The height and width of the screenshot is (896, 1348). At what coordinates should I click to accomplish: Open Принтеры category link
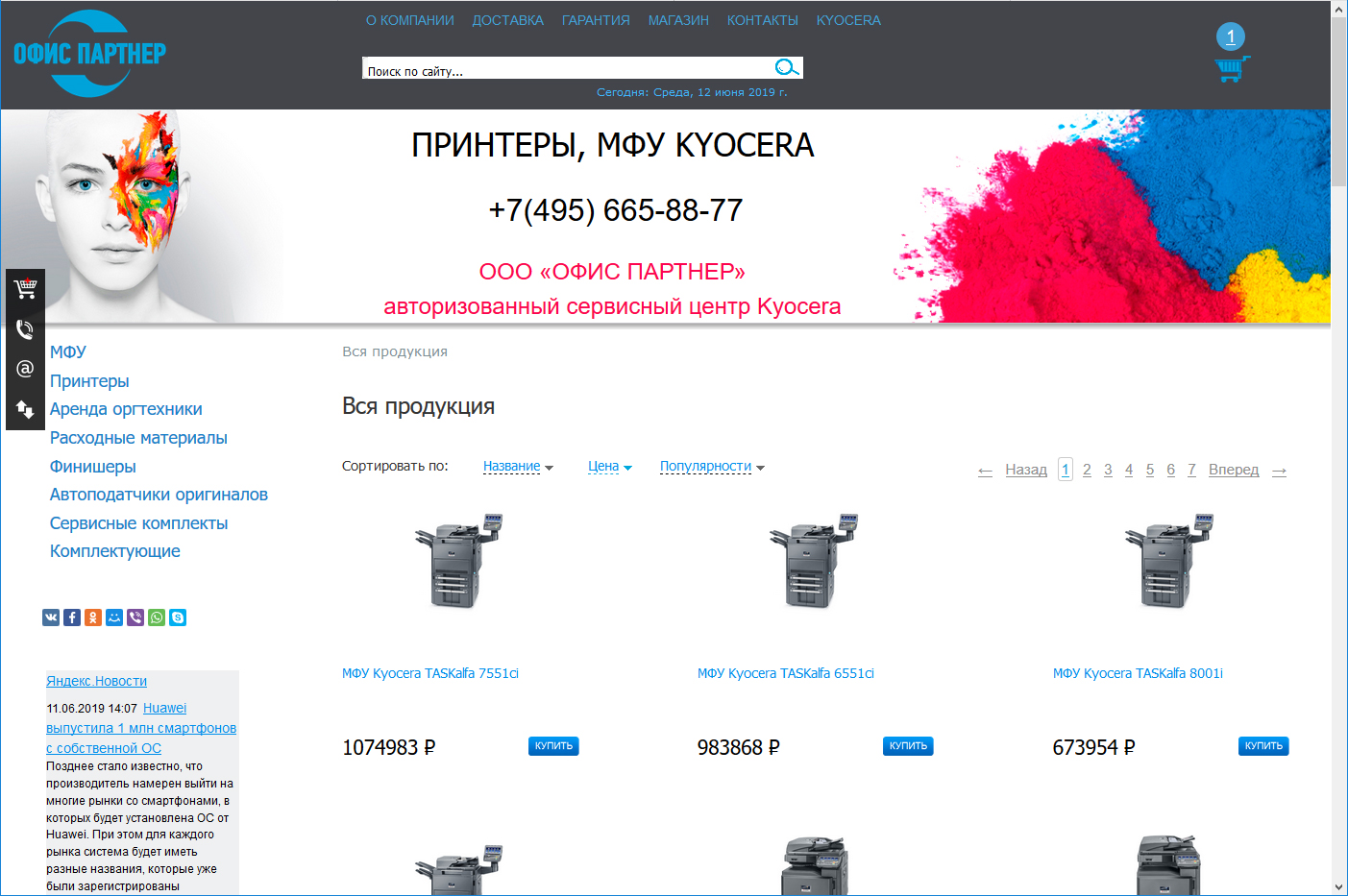click(89, 381)
